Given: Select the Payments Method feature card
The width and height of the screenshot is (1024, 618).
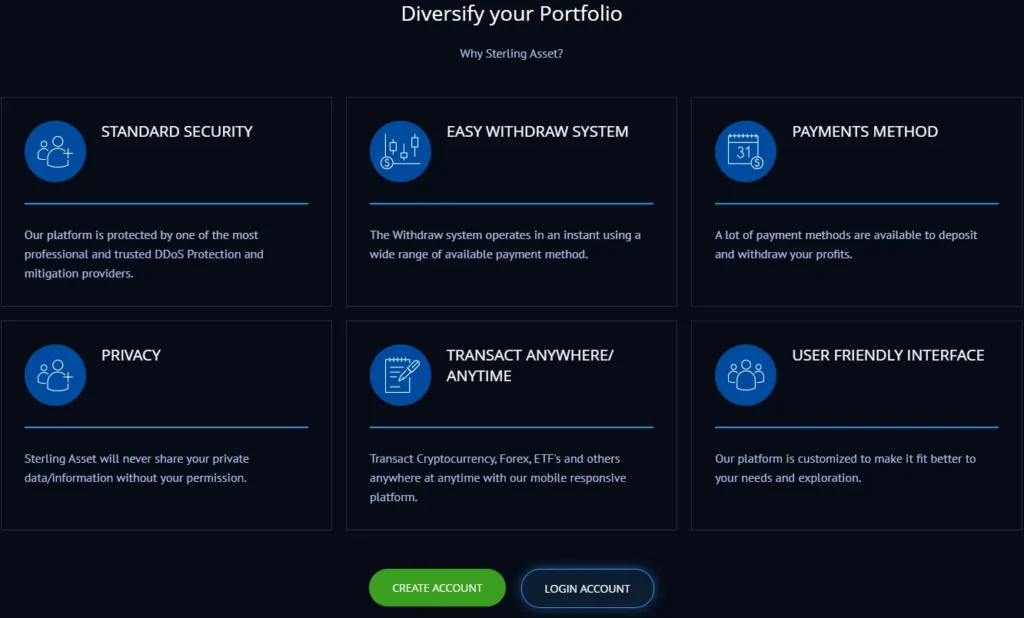Looking at the screenshot, I should coord(856,200).
